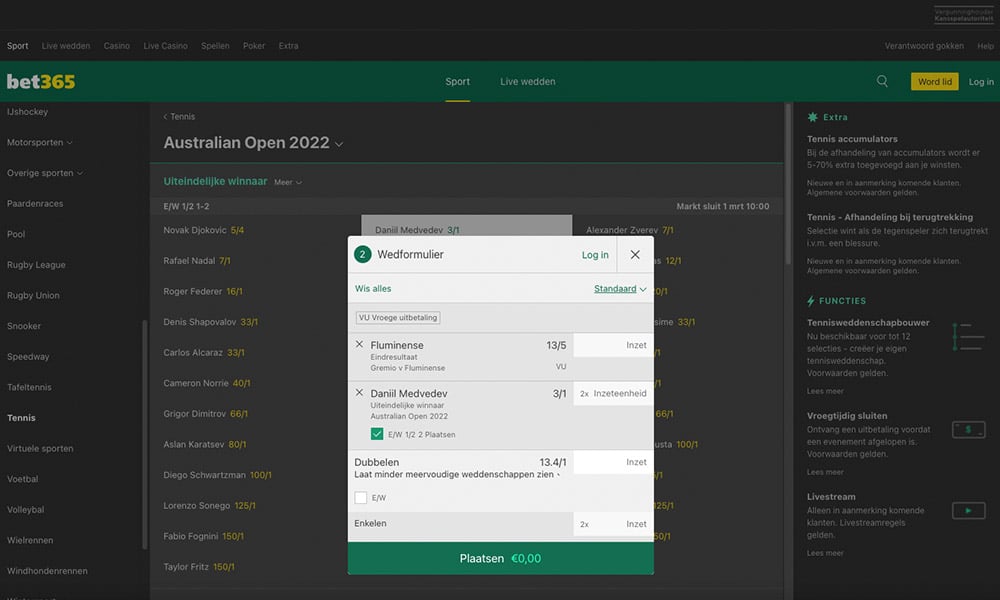Select Live wedden tab in green header
The width and height of the screenshot is (1000, 600).
pyautogui.click(x=527, y=82)
